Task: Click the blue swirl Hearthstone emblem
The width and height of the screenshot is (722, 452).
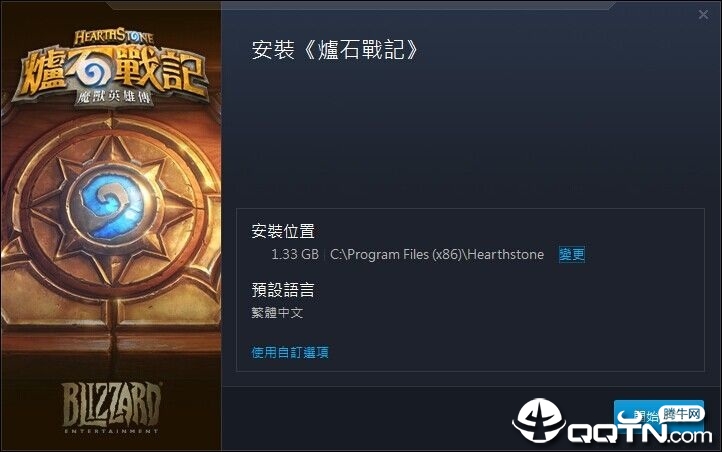Action: pyautogui.click(x=111, y=205)
